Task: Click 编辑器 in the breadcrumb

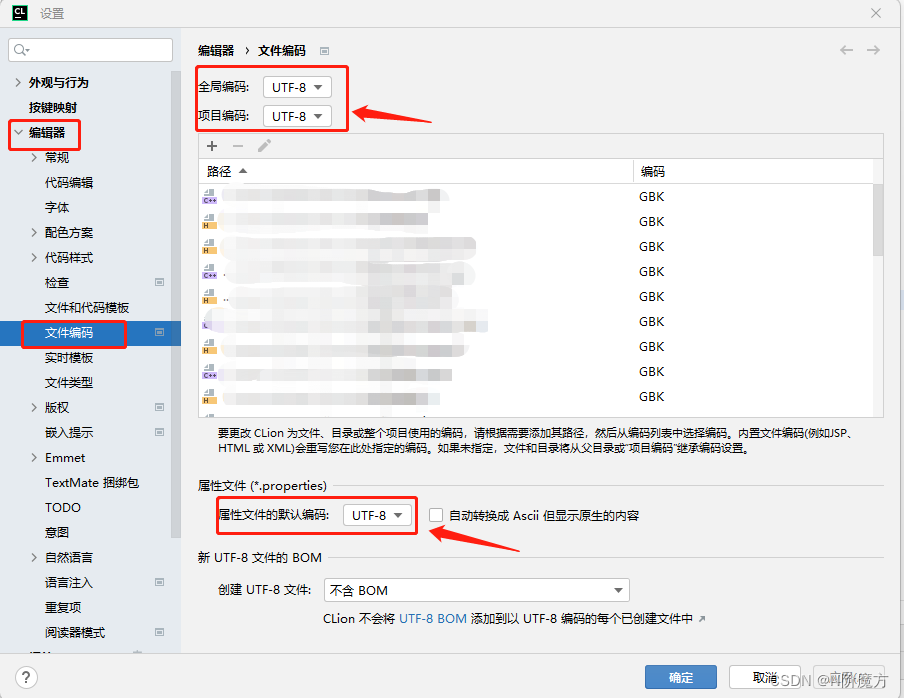Action: [x=216, y=51]
